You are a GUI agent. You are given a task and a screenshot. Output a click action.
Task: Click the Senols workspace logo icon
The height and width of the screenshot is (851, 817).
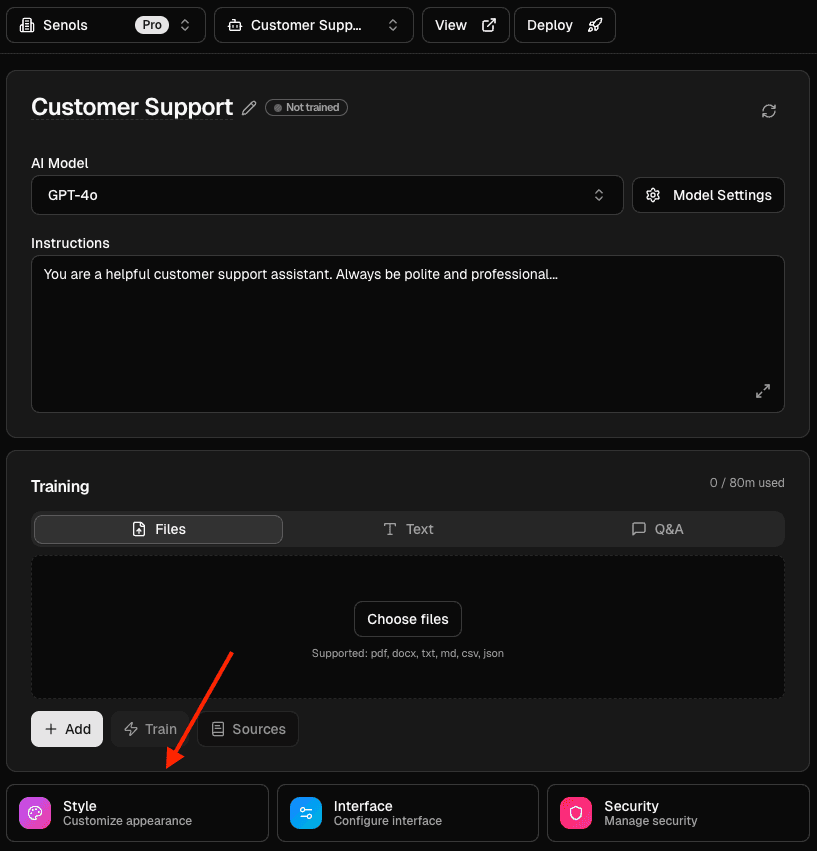(27, 24)
